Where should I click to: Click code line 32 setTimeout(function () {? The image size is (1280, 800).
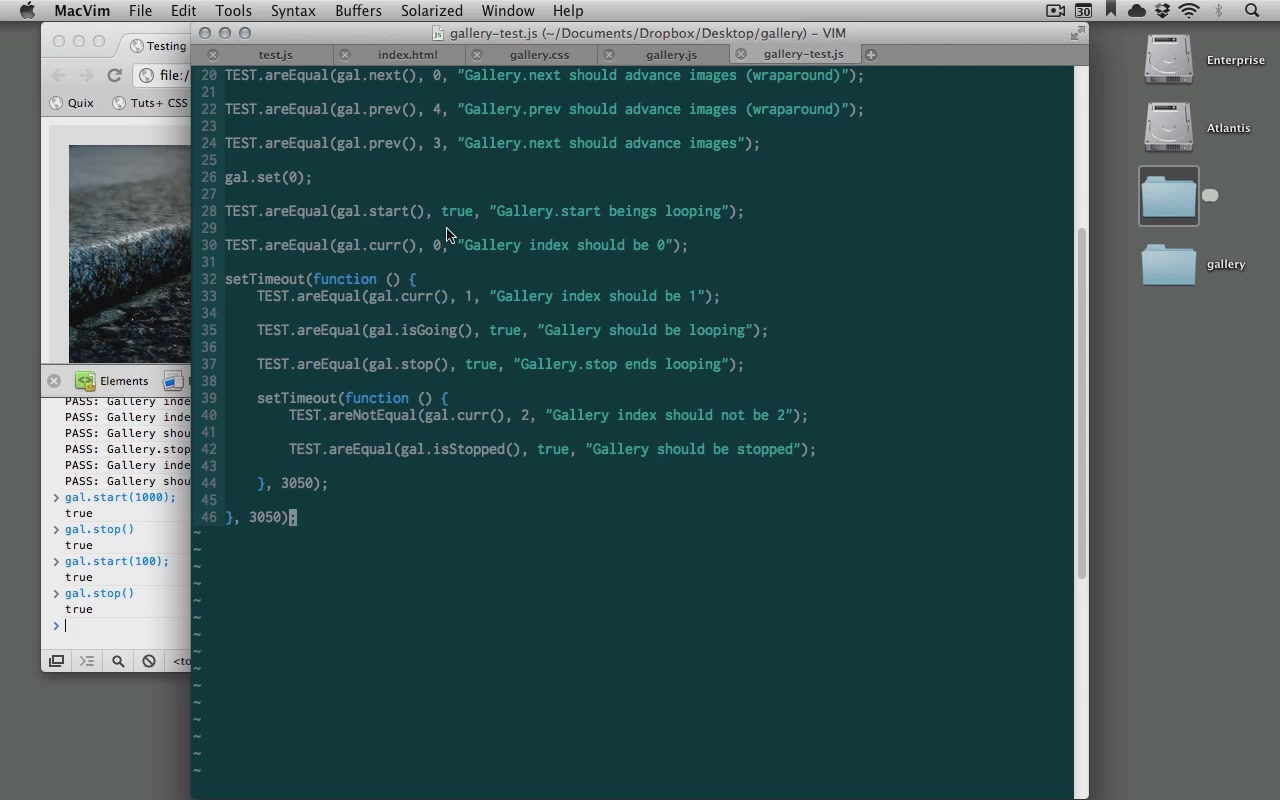click(320, 279)
